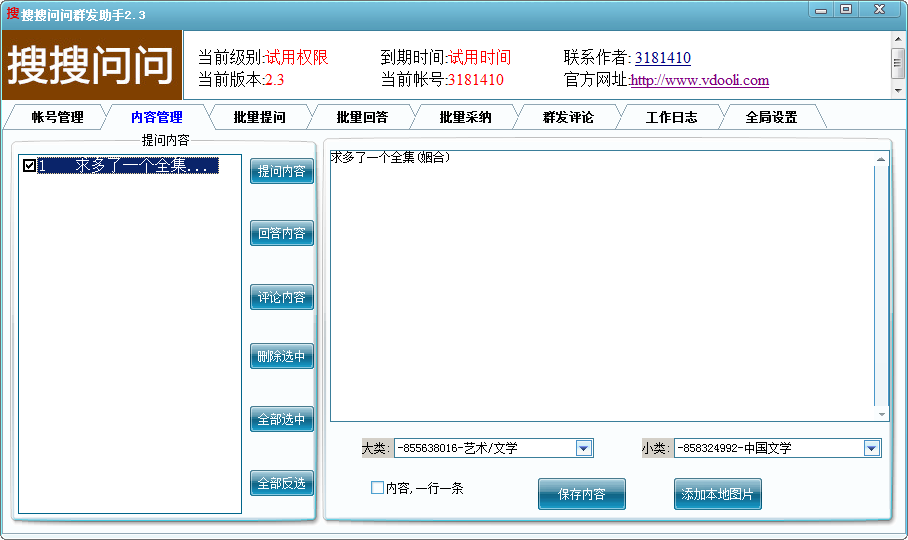Click inside the question content text area
The width and height of the screenshot is (908, 540).
(600, 290)
